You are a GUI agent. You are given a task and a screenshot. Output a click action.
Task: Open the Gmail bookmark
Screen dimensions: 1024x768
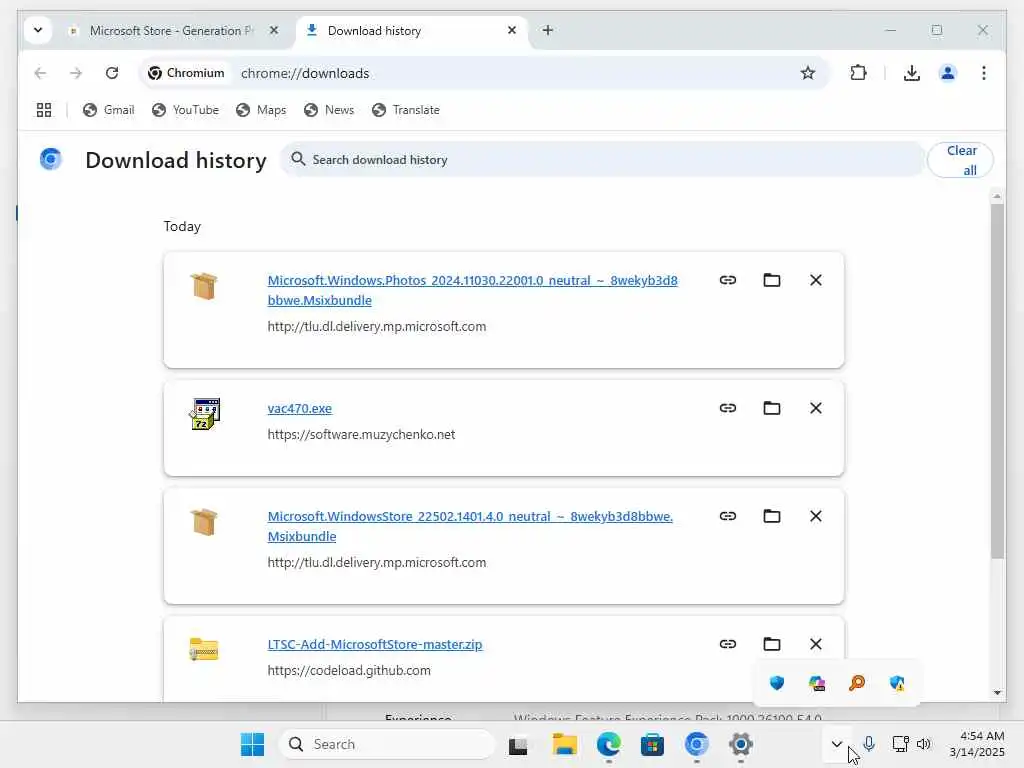pyautogui.click(x=109, y=110)
